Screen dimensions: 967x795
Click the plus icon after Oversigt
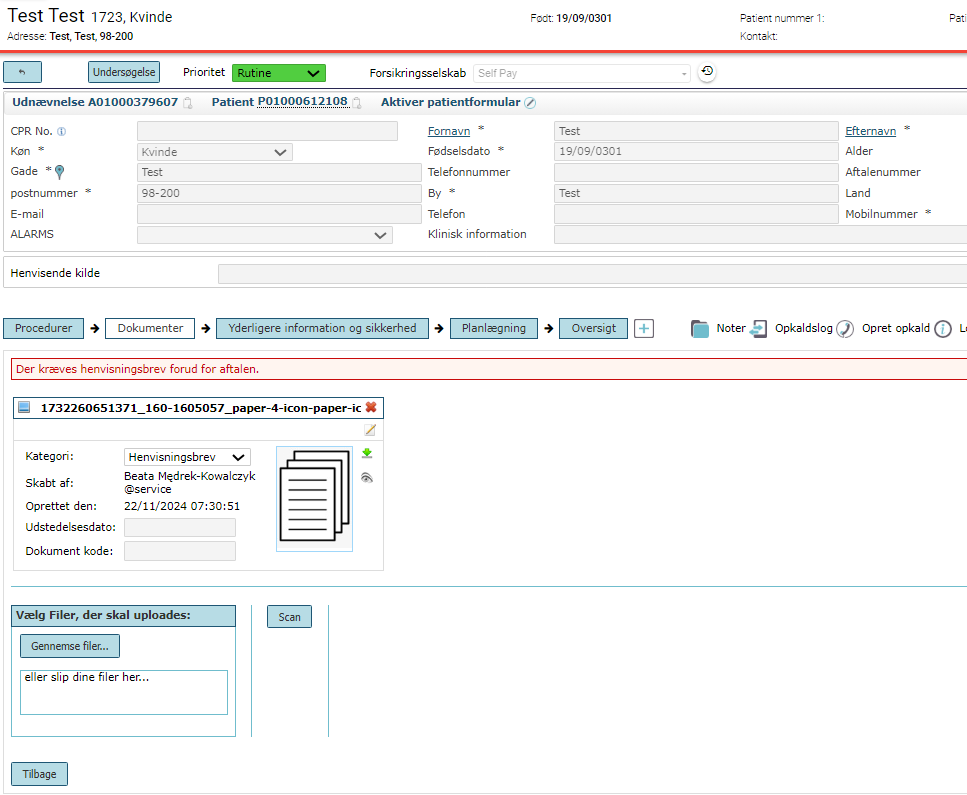pos(644,329)
